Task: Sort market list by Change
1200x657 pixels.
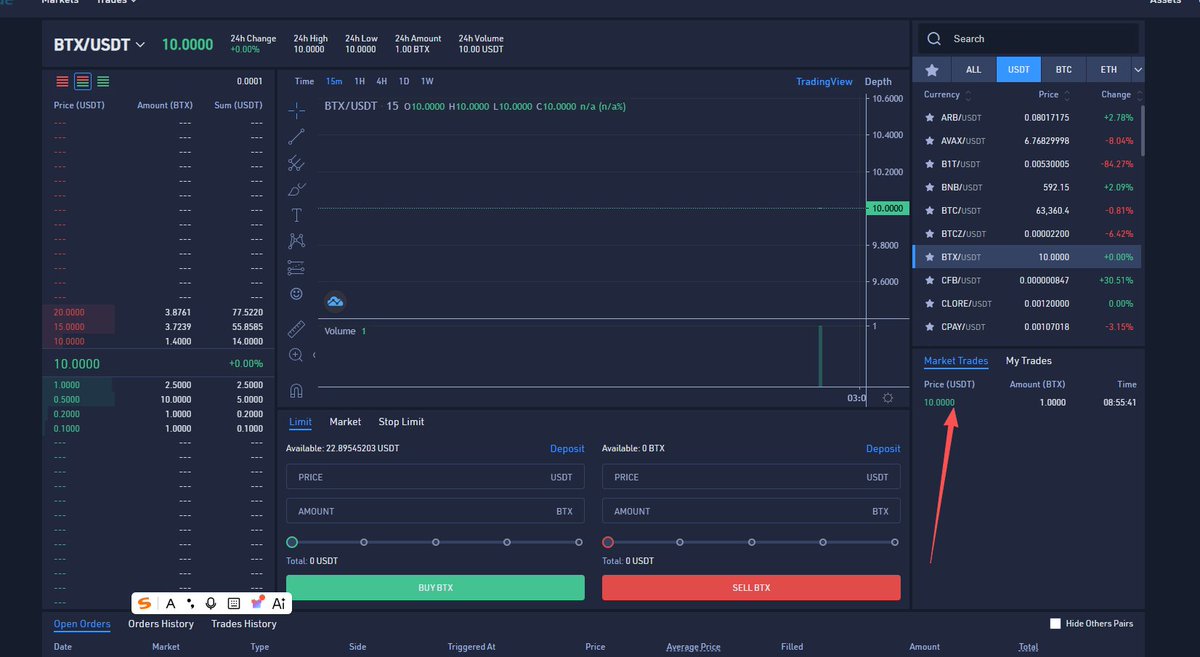Action: point(1121,95)
